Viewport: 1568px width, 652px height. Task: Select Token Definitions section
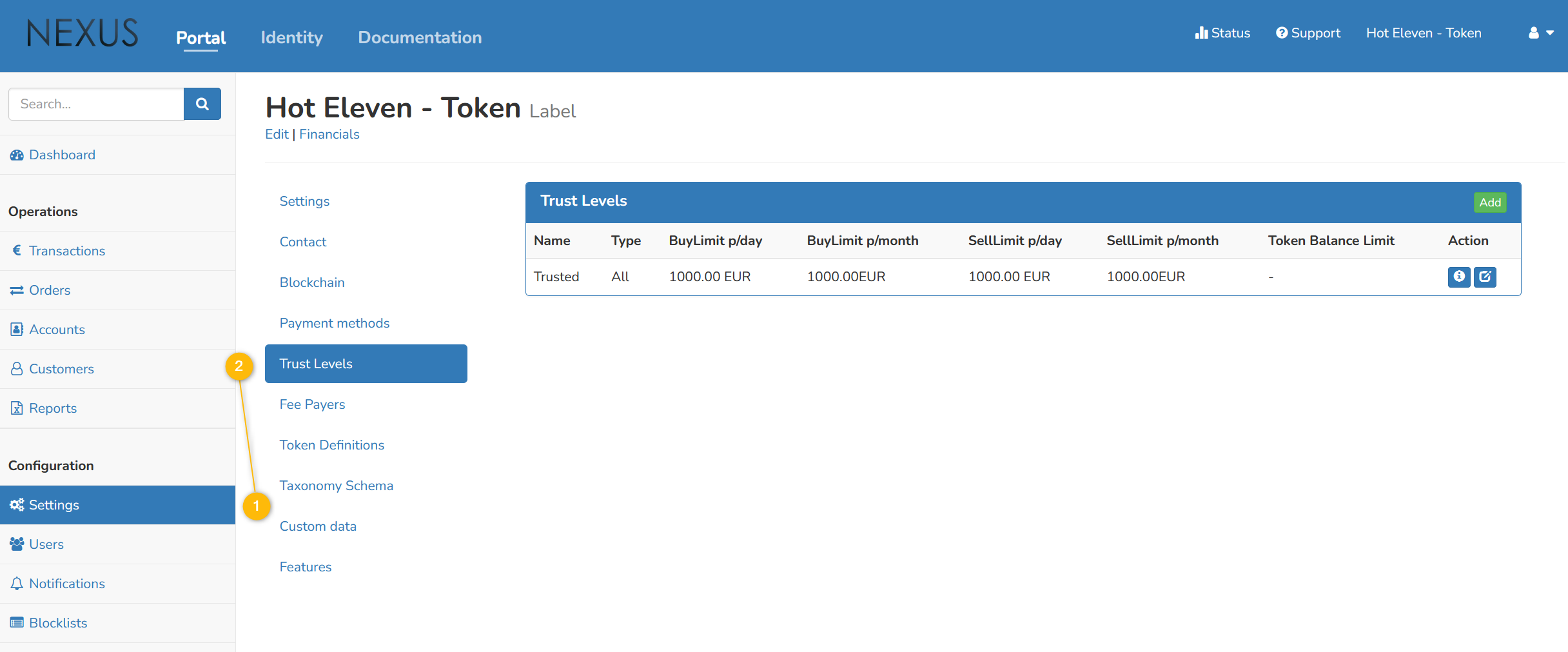(331, 445)
